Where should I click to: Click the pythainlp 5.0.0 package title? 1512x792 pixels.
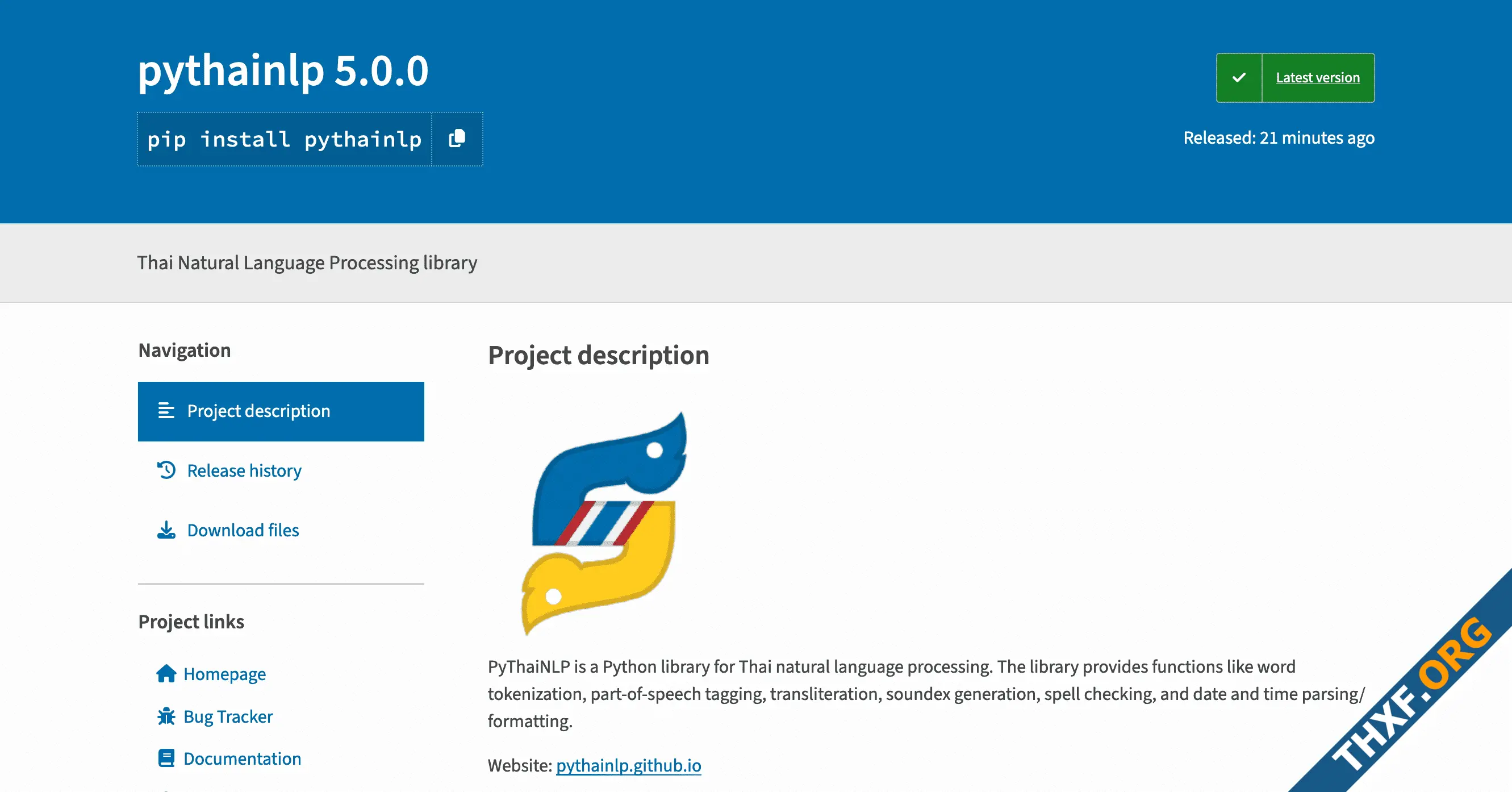pos(283,70)
